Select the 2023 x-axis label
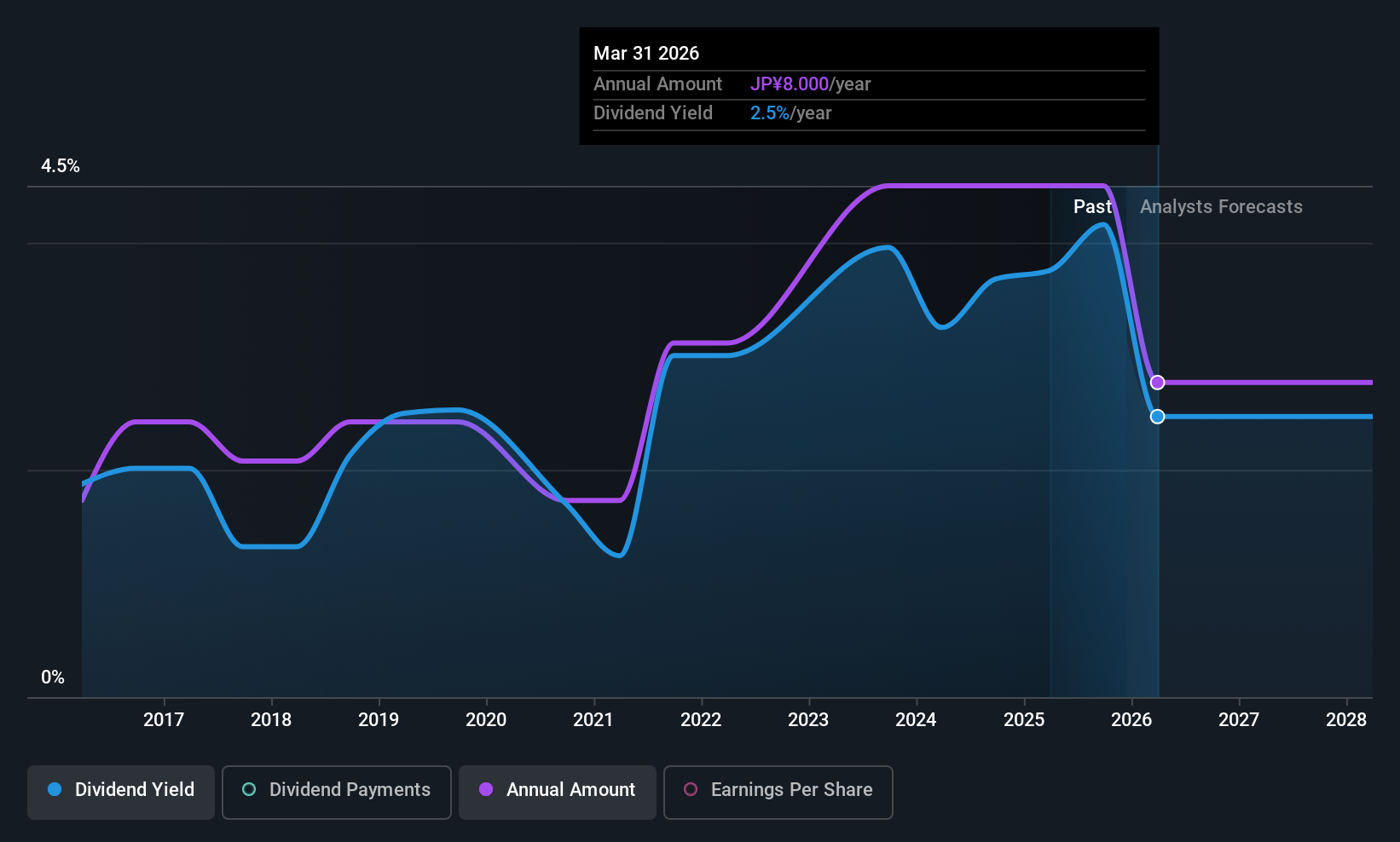Viewport: 1400px width, 842px height. [x=808, y=720]
